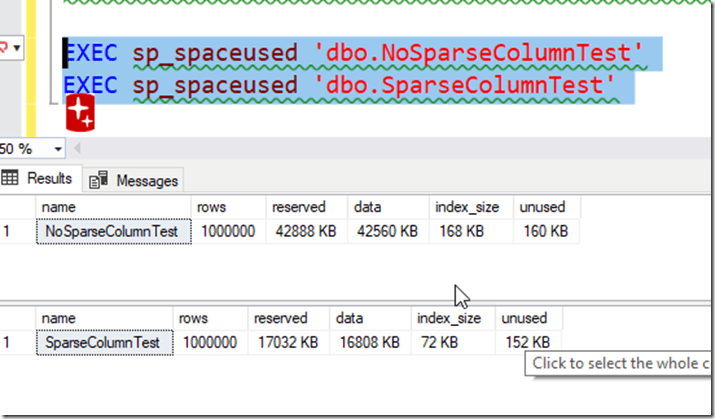Open the editor zoom percentage dropdown
Viewport: 715px width, 419px height.
(x=58, y=149)
